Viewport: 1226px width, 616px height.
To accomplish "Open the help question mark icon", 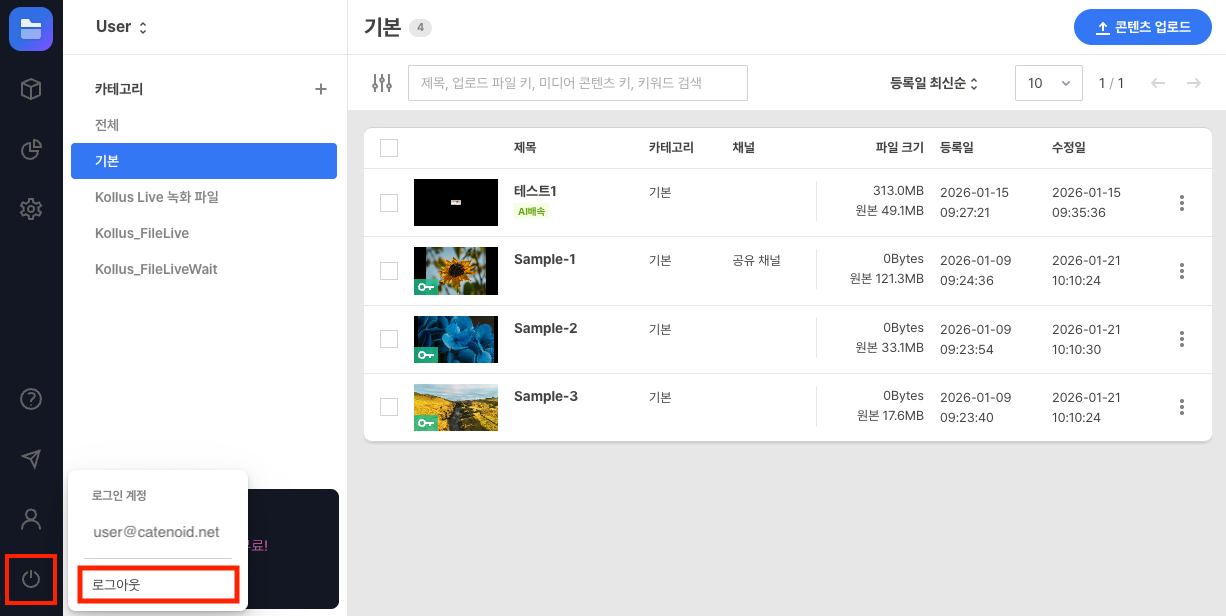I will [x=31, y=399].
